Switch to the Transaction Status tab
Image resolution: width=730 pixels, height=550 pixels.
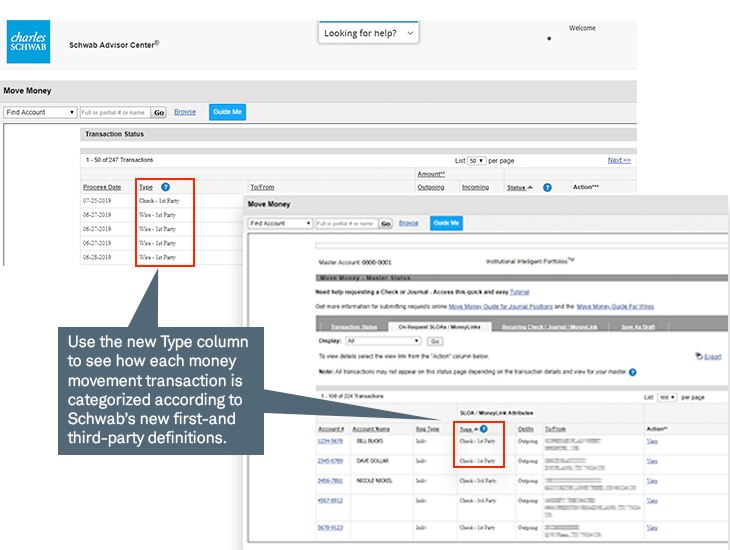[x=354, y=327]
